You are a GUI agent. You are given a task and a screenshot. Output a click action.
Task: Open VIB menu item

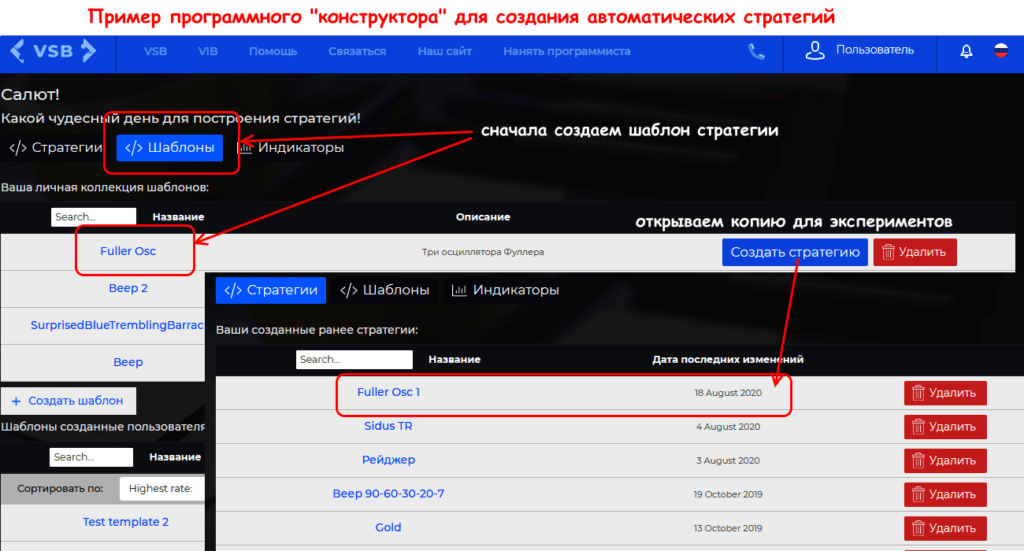click(x=208, y=51)
